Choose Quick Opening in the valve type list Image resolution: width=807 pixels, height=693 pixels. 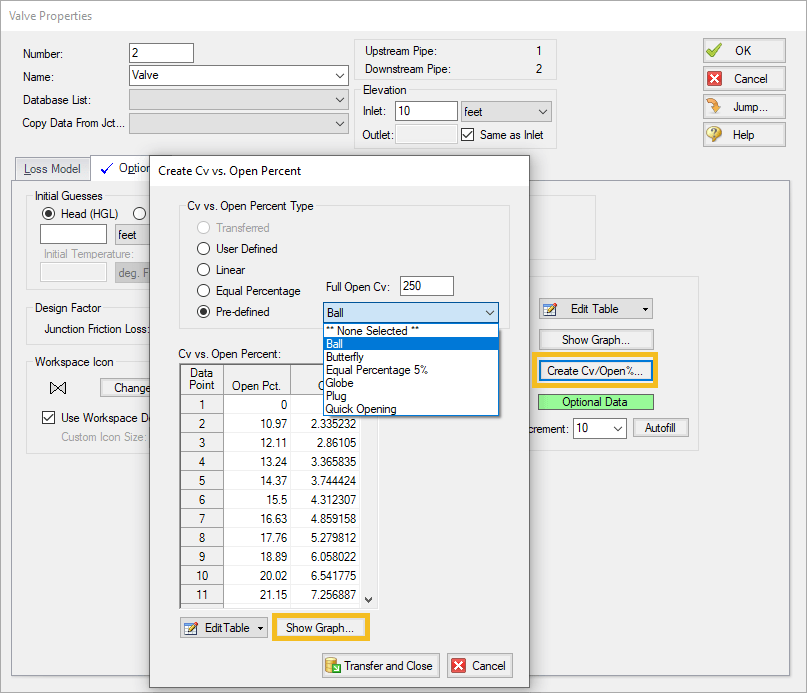411,409
